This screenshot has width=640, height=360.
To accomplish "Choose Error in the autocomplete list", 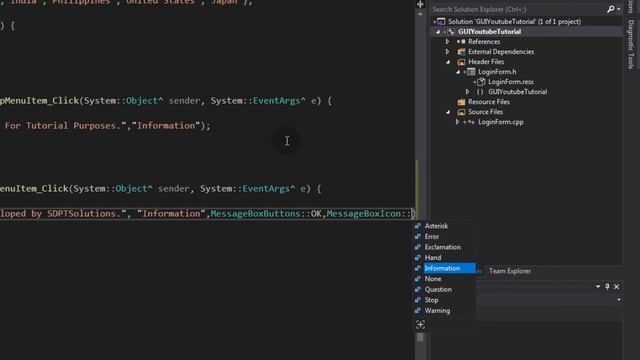I will click(x=431, y=236).
